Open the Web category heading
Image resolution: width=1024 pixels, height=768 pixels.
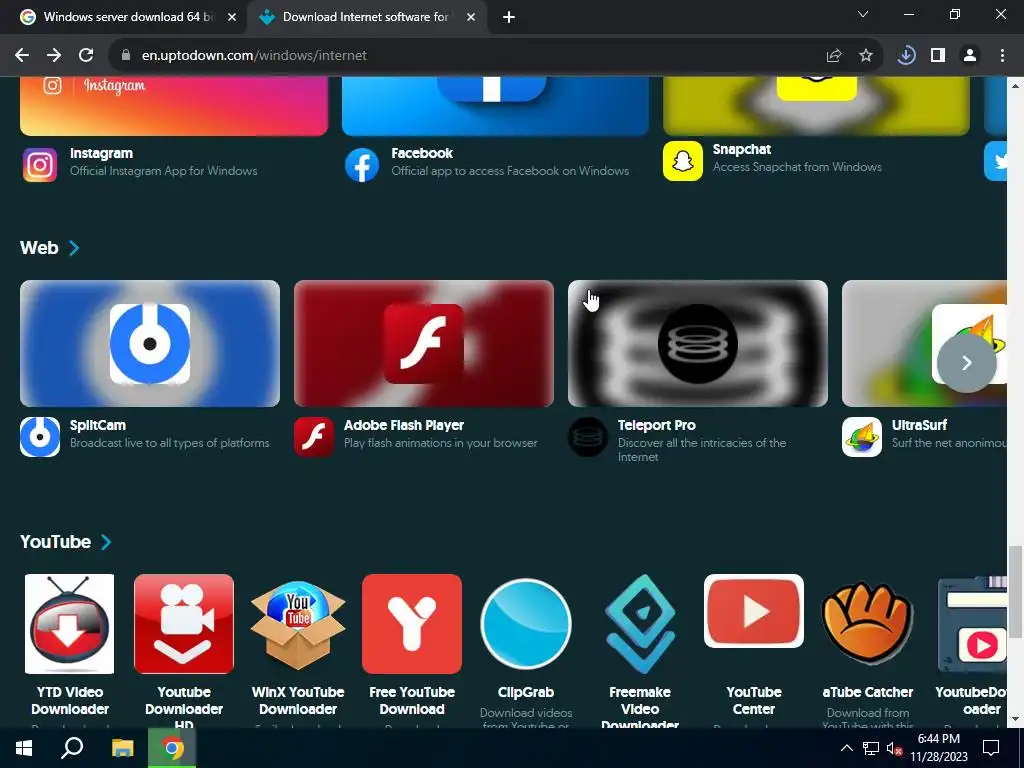[x=39, y=248]
